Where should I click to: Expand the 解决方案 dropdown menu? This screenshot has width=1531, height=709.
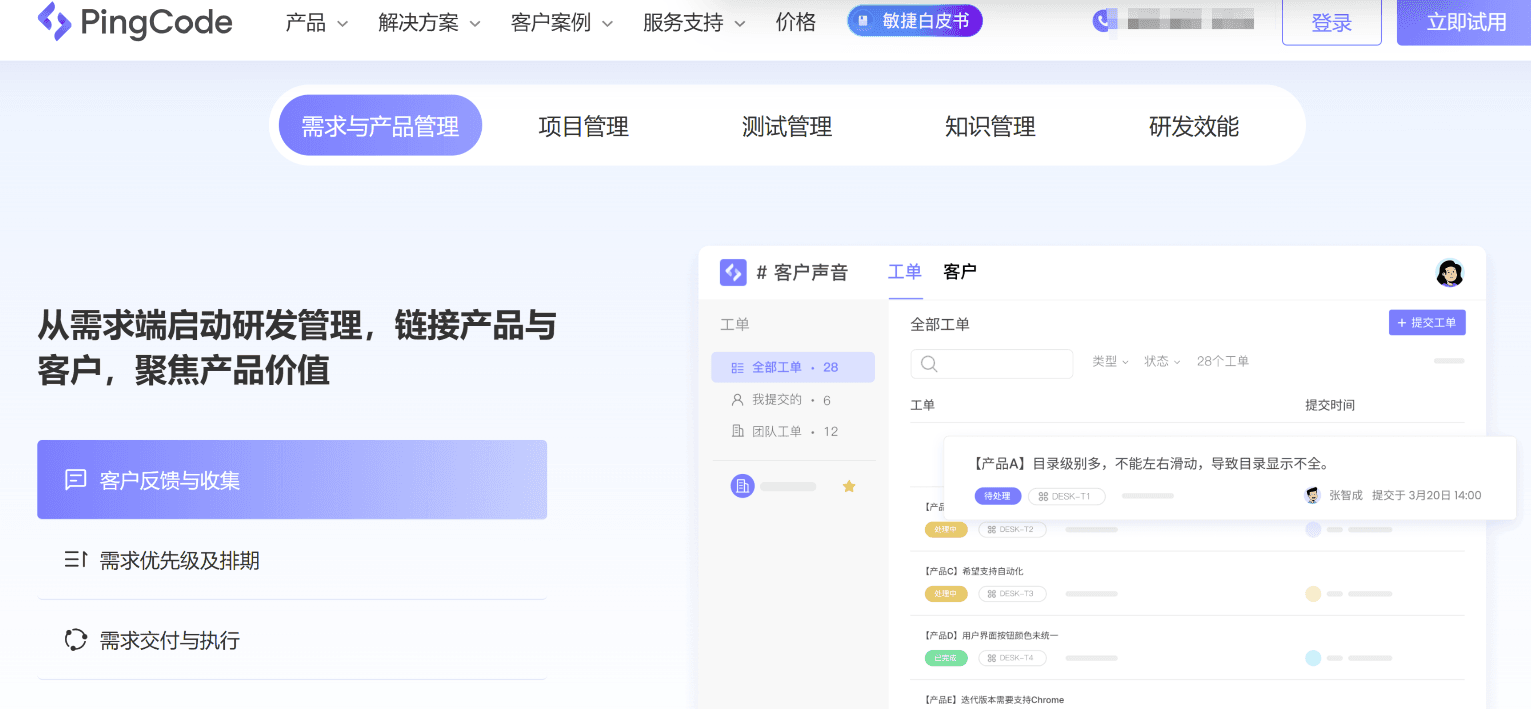[x=430, y=22]
